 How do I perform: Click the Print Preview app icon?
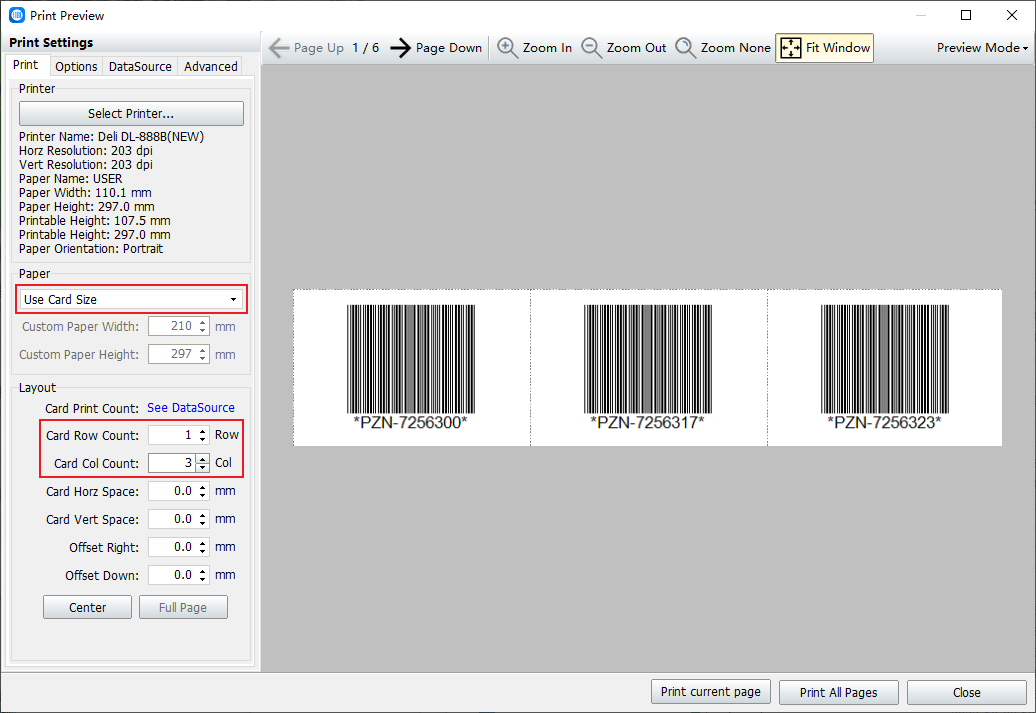coord(17,15)
